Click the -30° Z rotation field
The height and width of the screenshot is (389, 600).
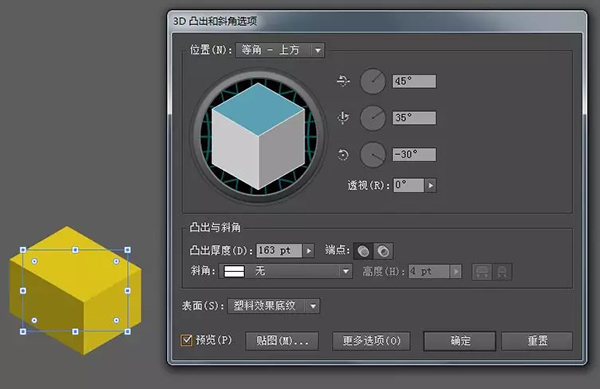[x=414, y=155]
